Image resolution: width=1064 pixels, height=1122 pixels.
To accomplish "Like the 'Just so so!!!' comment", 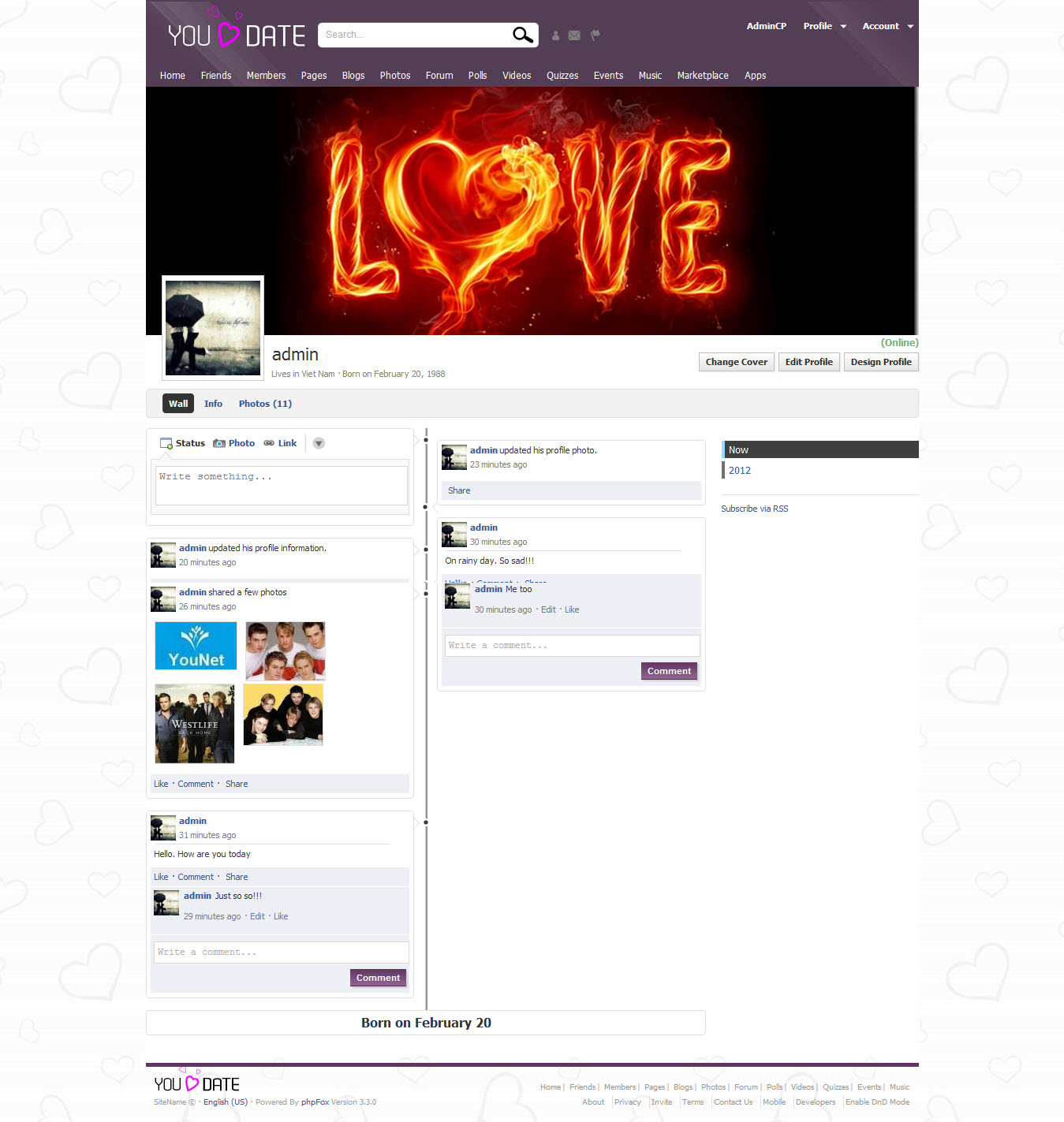I will pos(281,916).
